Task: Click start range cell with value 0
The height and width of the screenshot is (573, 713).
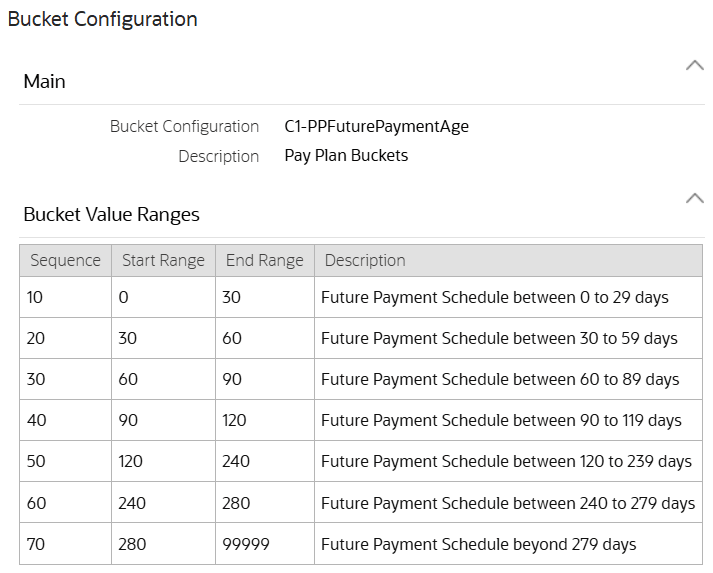Action: pos(163,297)
